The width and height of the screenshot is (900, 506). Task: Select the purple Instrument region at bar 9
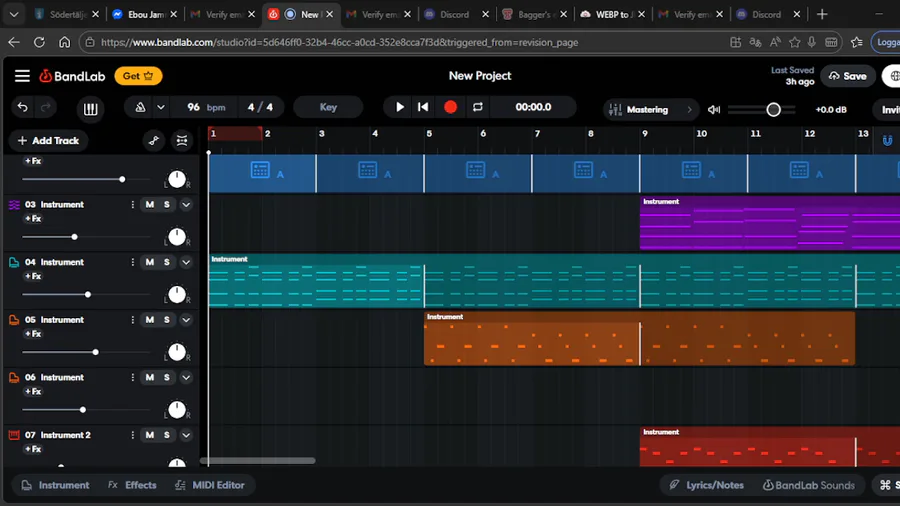tap(769, 224)
